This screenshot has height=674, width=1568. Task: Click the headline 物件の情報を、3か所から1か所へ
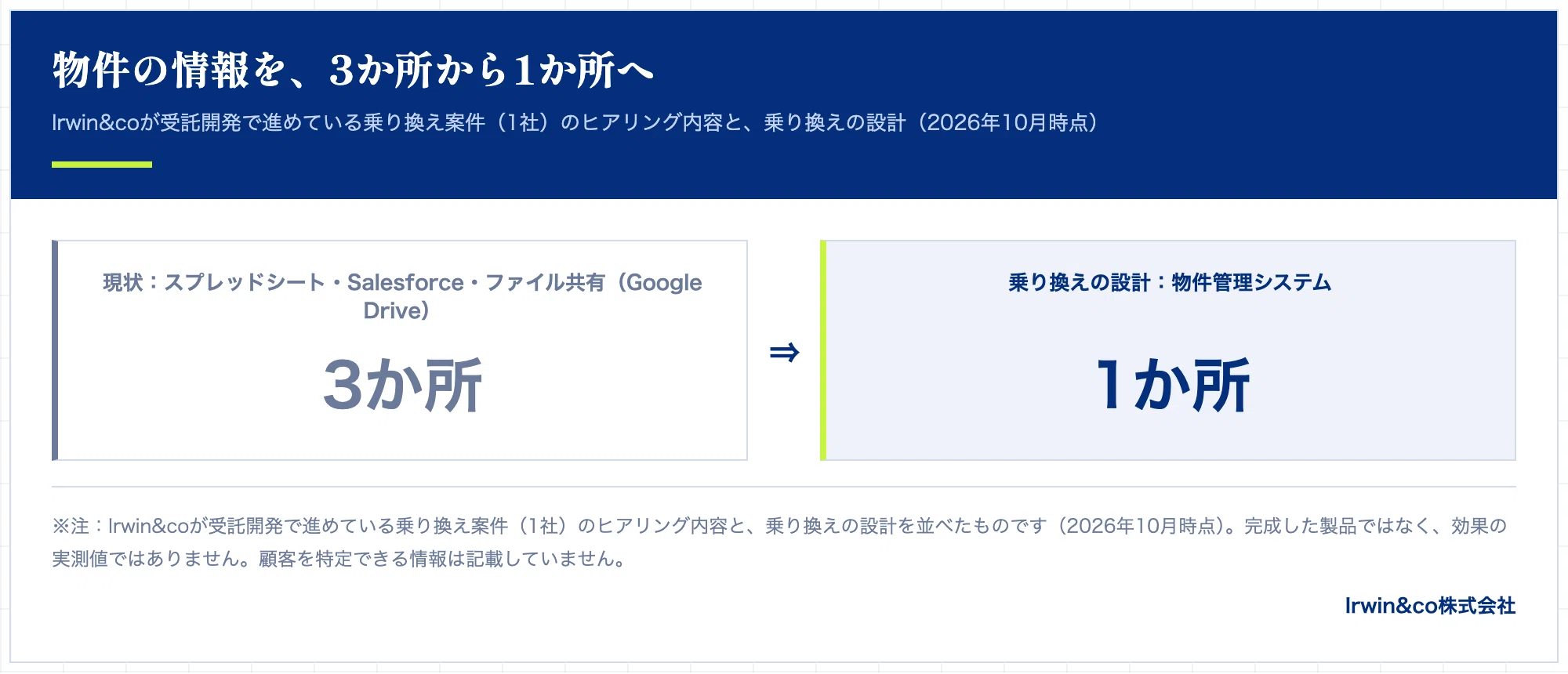coord(353,71)
